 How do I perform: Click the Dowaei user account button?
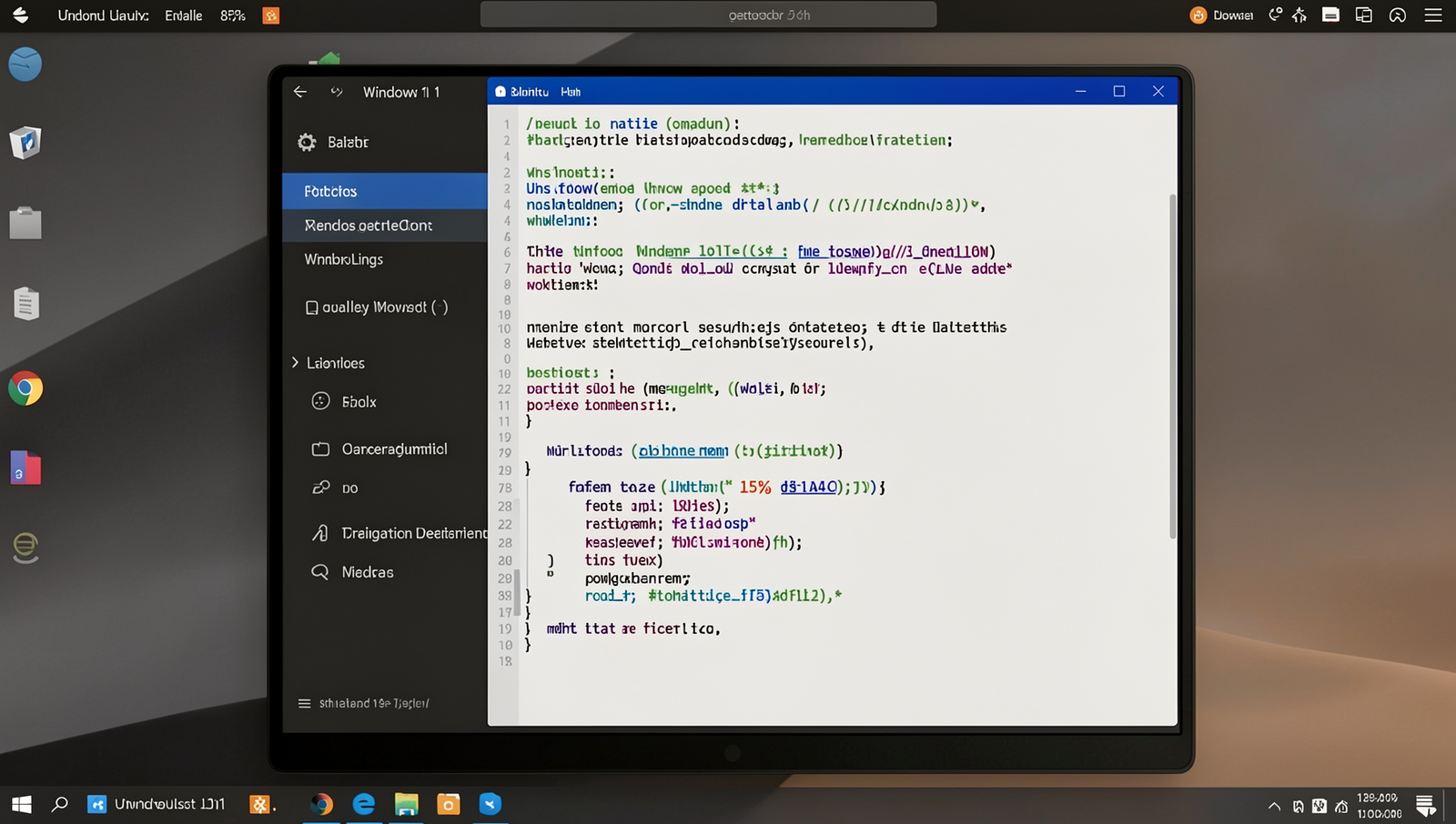click(1222, 15)
